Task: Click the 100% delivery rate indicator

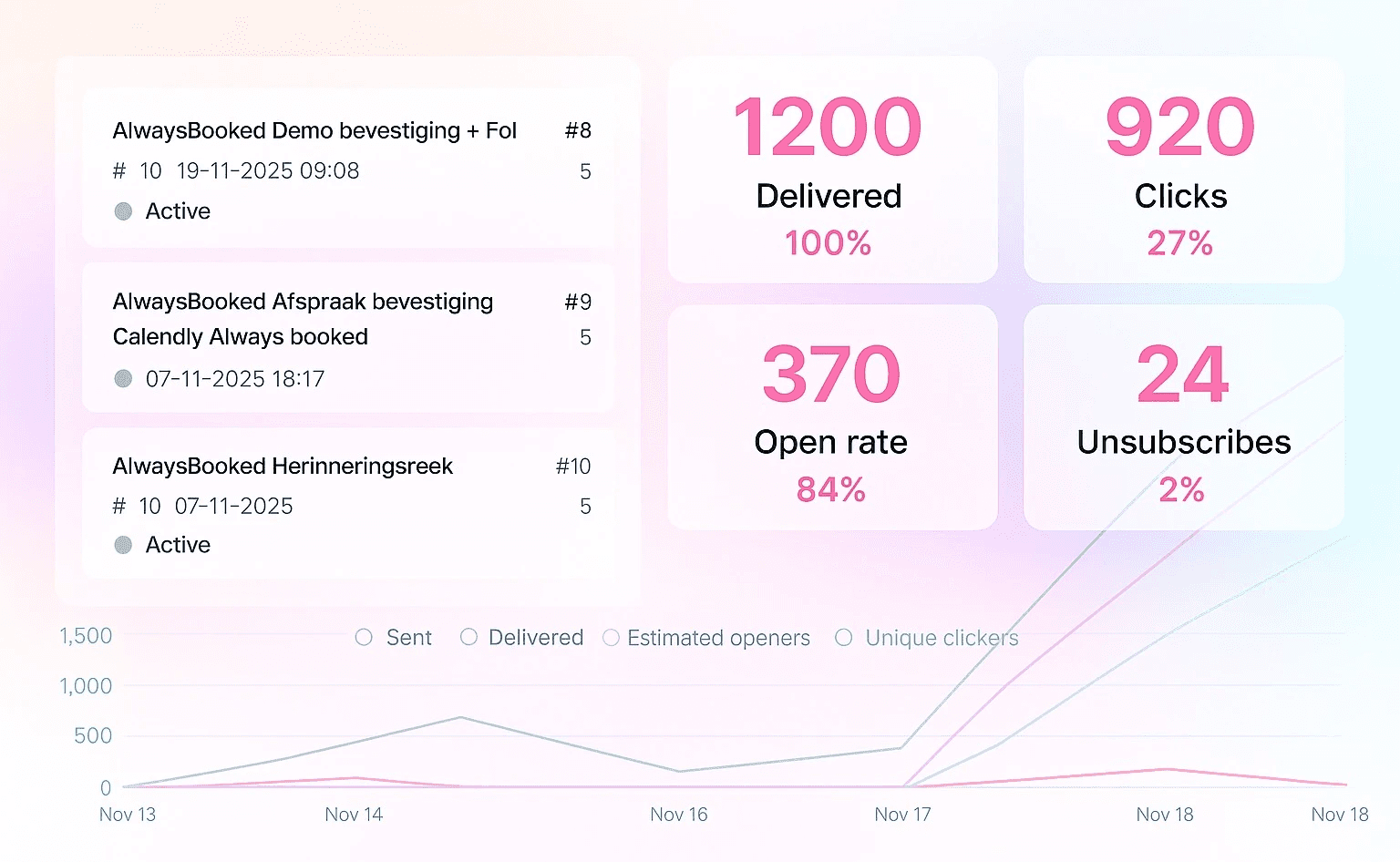Action: click(x=828, y=243)
